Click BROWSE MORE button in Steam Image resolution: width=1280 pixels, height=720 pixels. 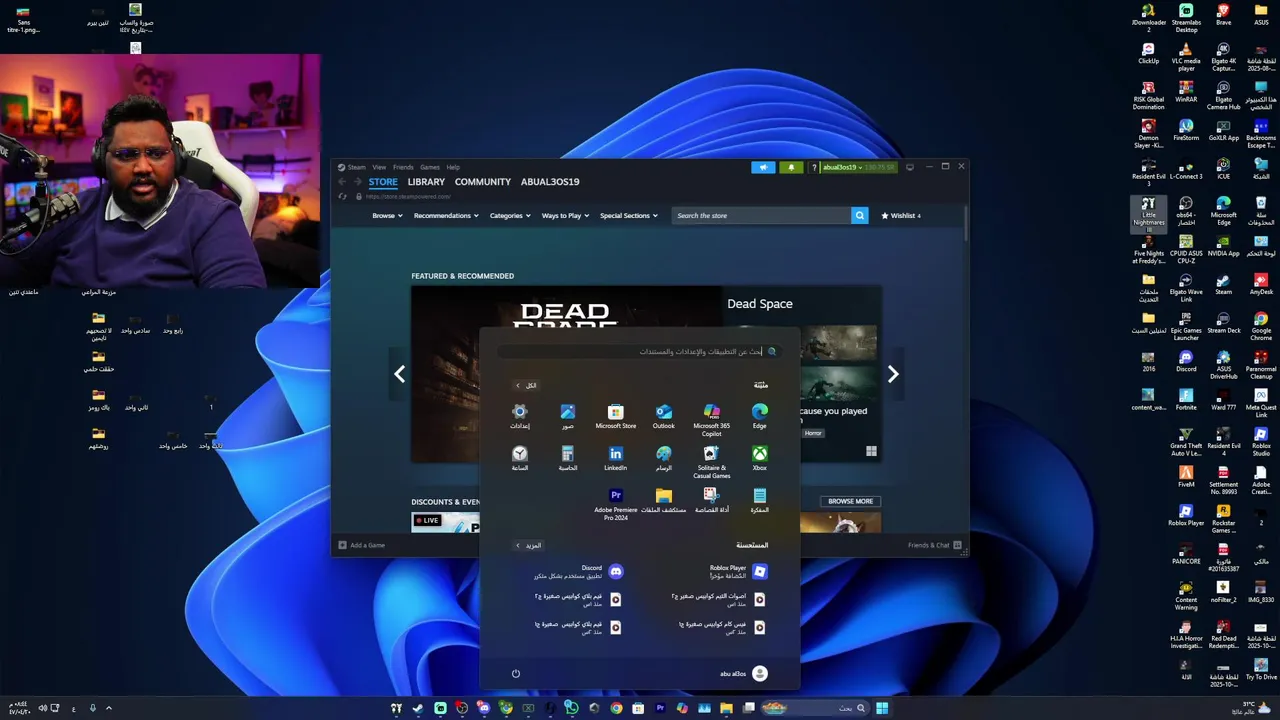[x=850, y=501]
